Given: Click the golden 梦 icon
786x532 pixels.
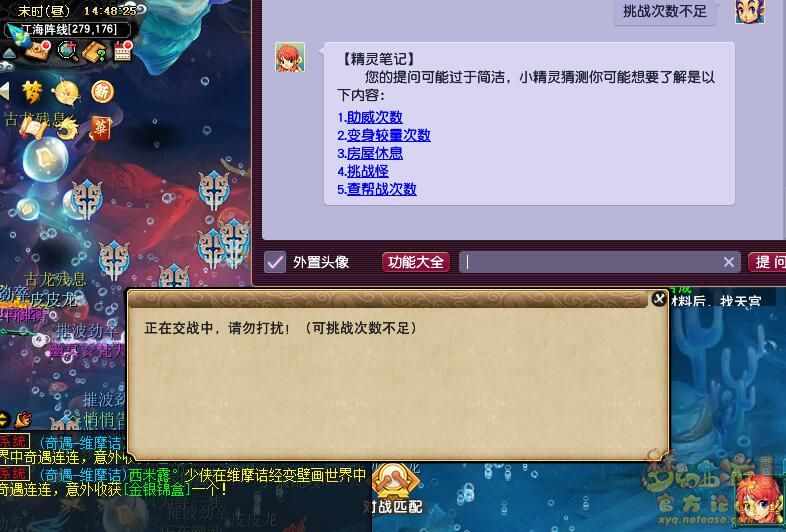Looking at the screenshot, I should [32, 92].
